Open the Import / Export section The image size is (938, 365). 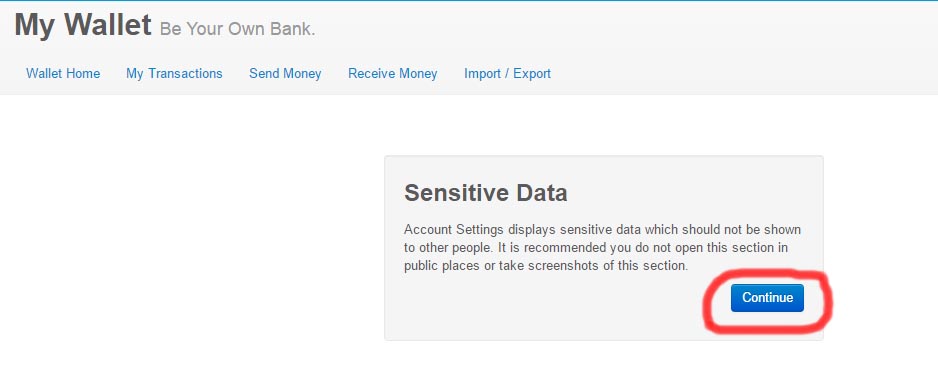(507, 74)
